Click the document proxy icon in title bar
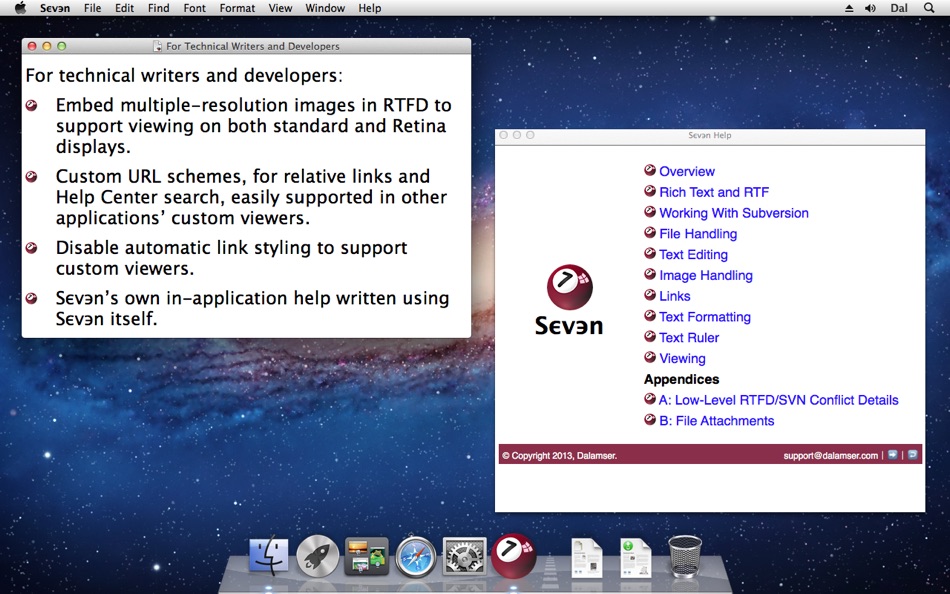The image size is (950, 594). tap(158, 46)
